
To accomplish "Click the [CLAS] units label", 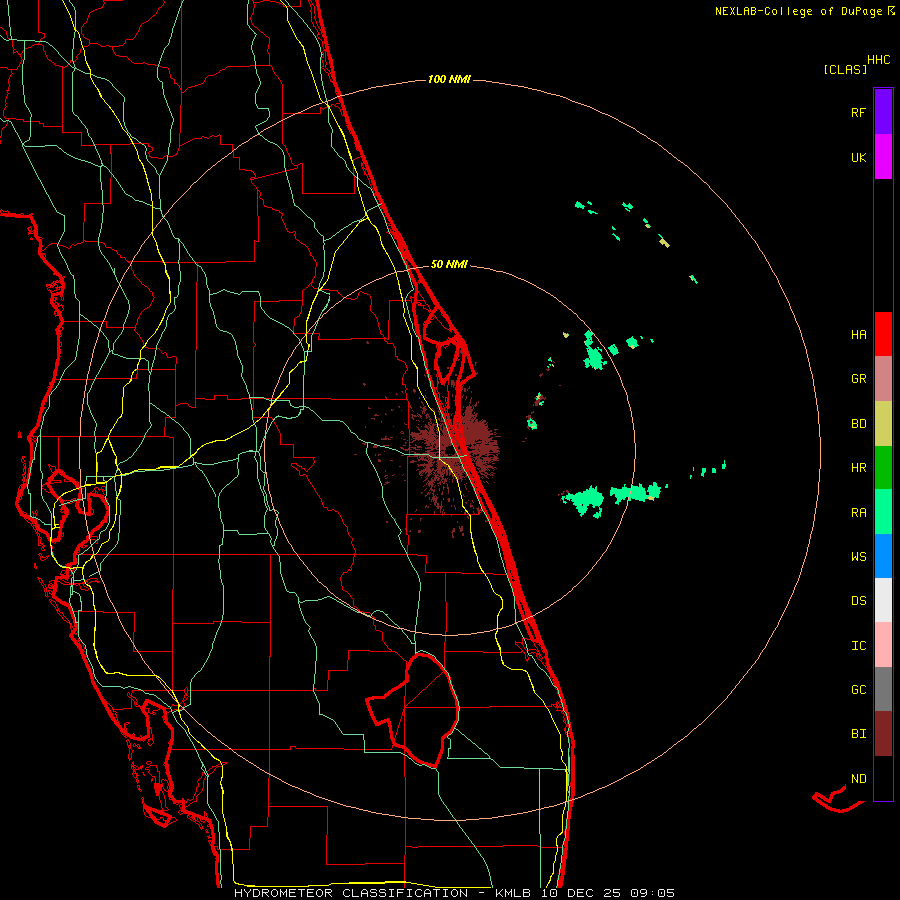I will click(x=845, y=70).
